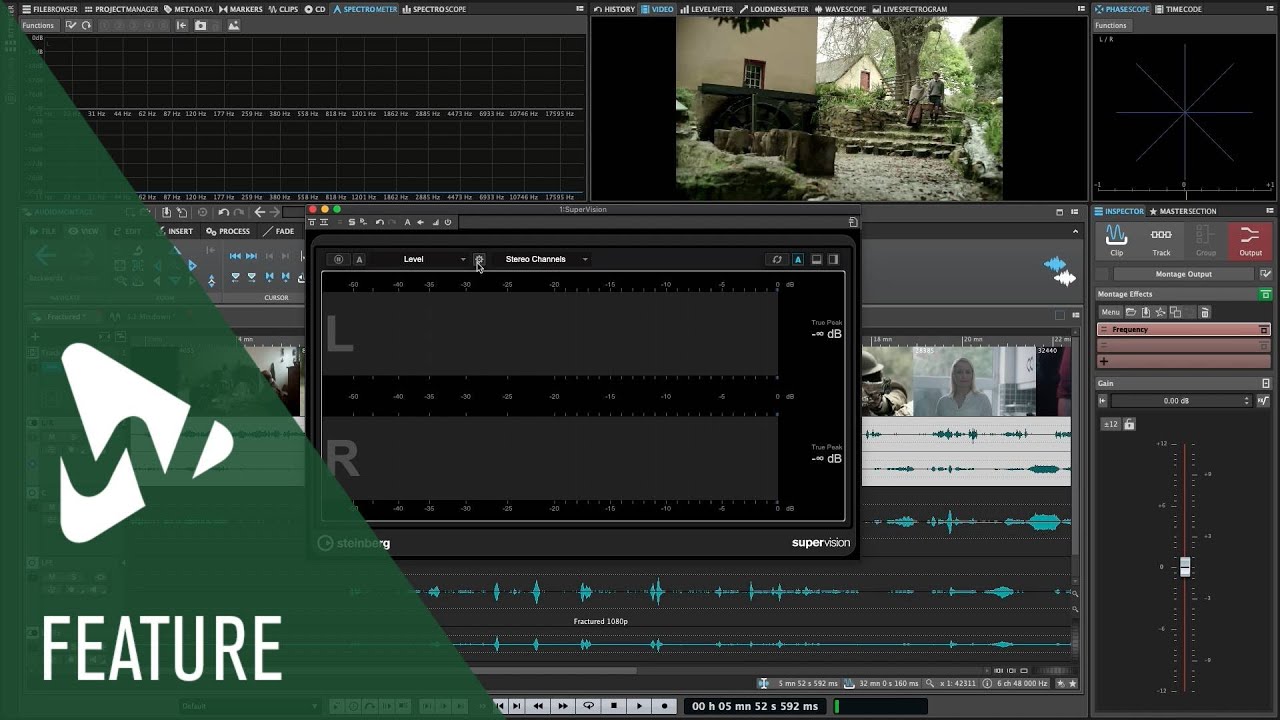Click the gain value stepper arrows
The image size is (1280, 720).
click(x=1247, y=401)
